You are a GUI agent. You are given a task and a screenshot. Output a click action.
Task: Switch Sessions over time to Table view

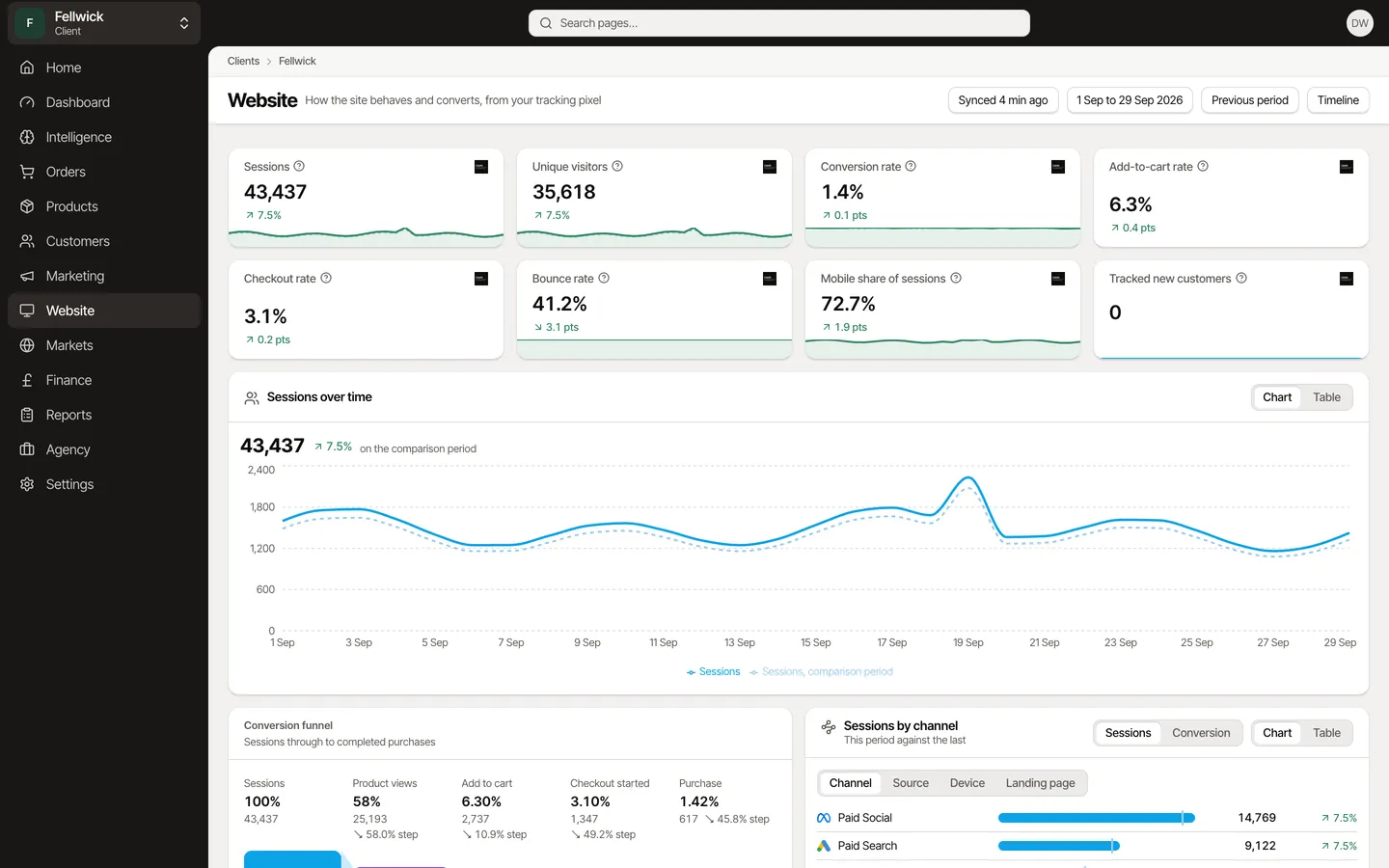point(1326,397)
